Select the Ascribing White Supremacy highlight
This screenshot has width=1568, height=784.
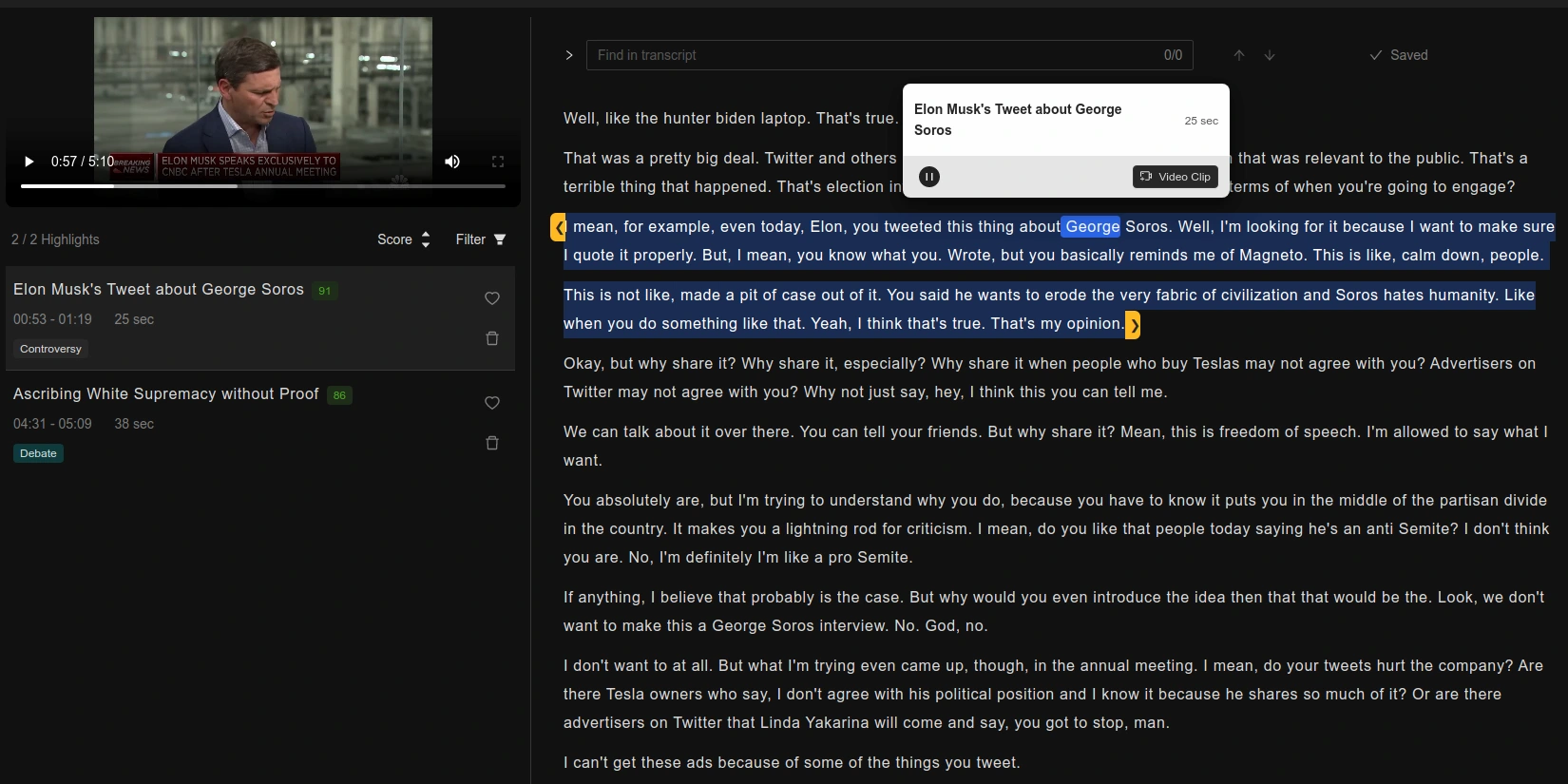click(166, 394)
